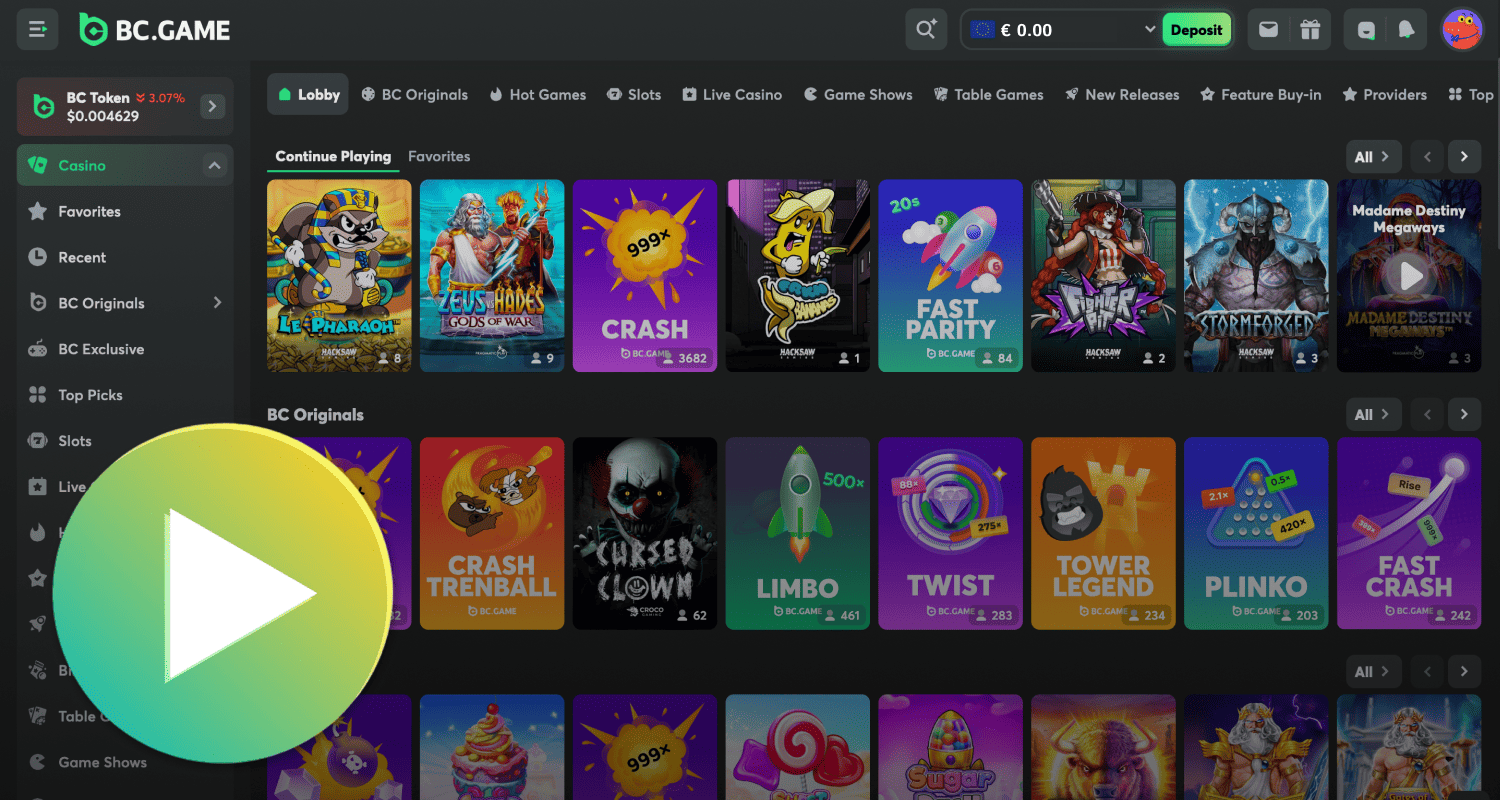Click All button for Continue Playing row
The image size is (1500, 800).
pos(1373,156)
